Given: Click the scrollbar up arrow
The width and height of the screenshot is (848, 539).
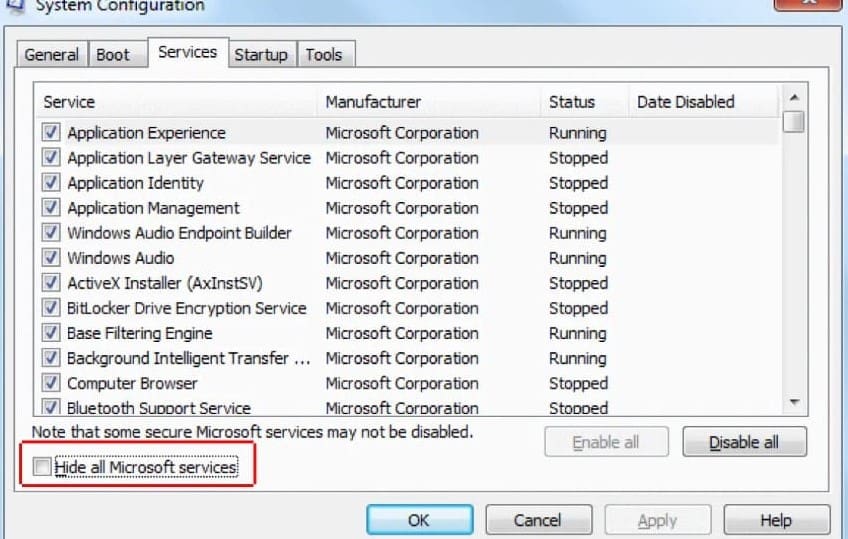Looking at the screenshot, I should pos(794,97).
